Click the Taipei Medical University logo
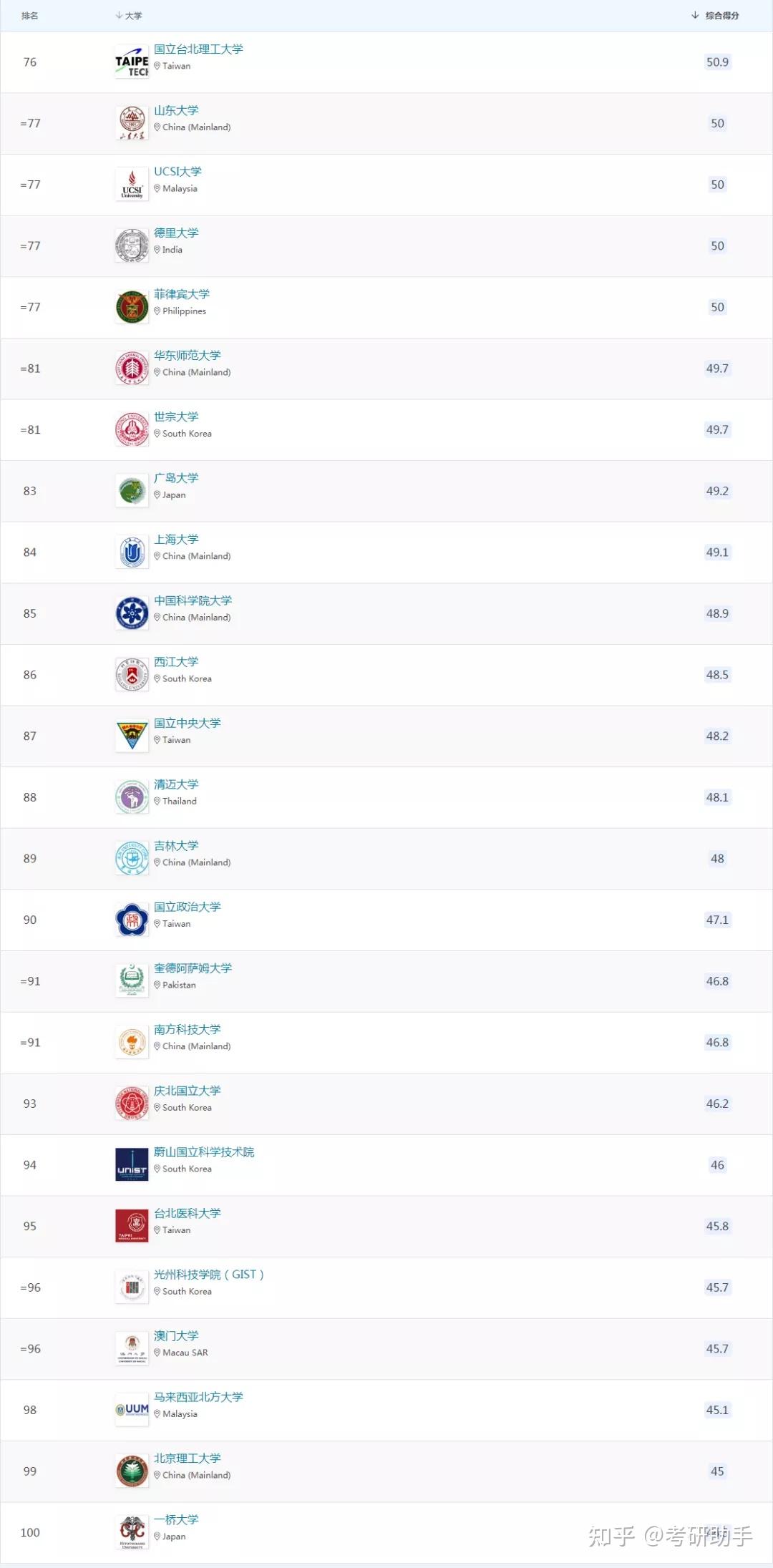Viewport: 773px width, 1568px height. (x=132, y=1226)
